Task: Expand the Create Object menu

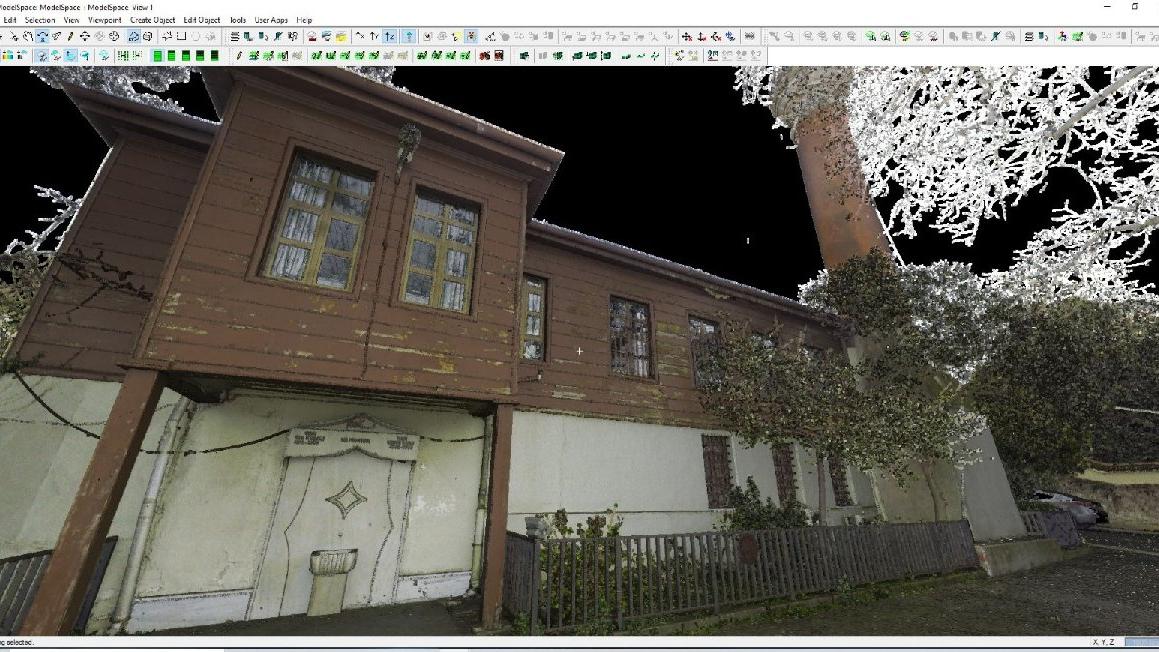Action: coord(152,20)
